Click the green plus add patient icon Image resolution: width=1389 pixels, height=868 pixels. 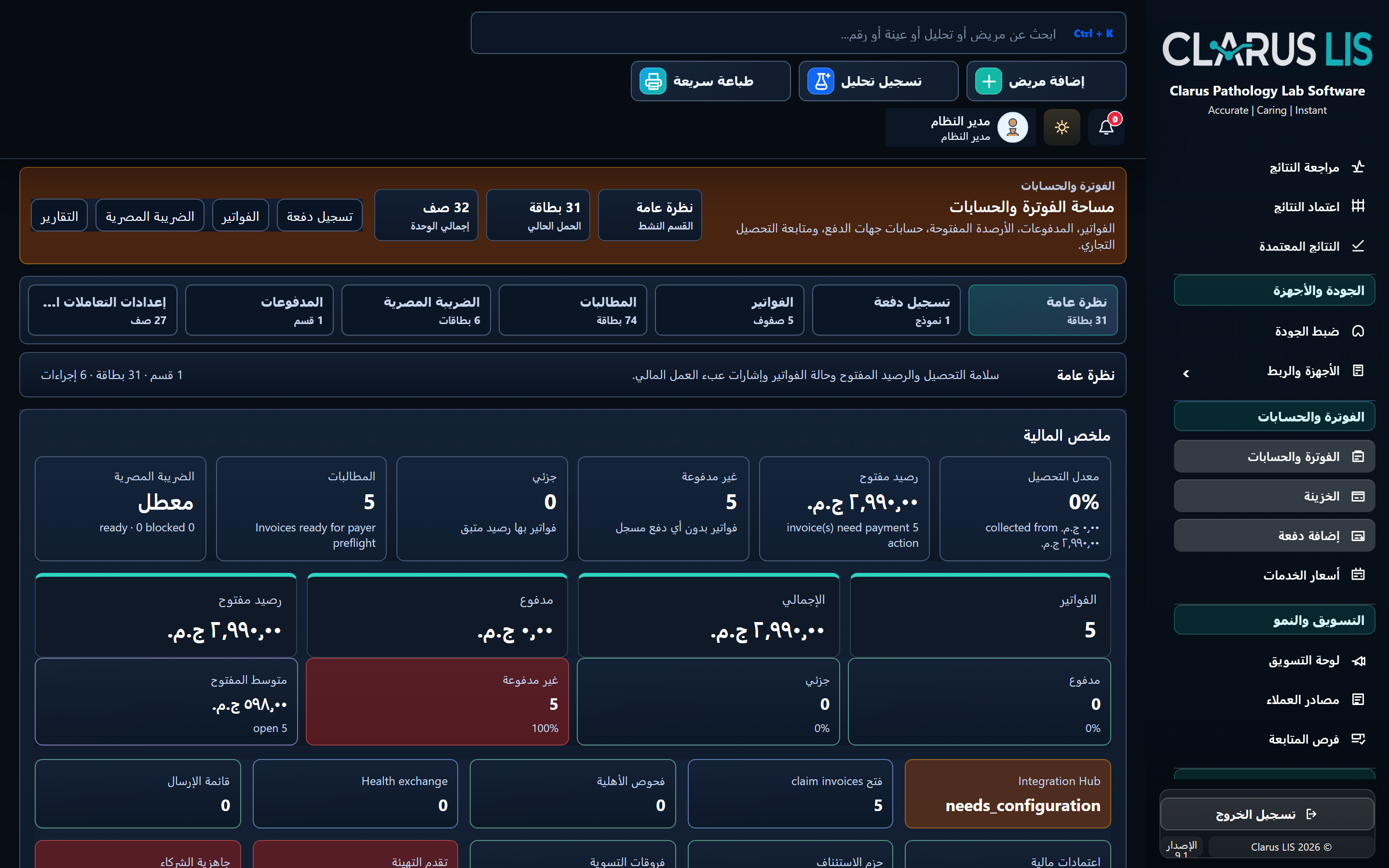click(x=988, y=81)
